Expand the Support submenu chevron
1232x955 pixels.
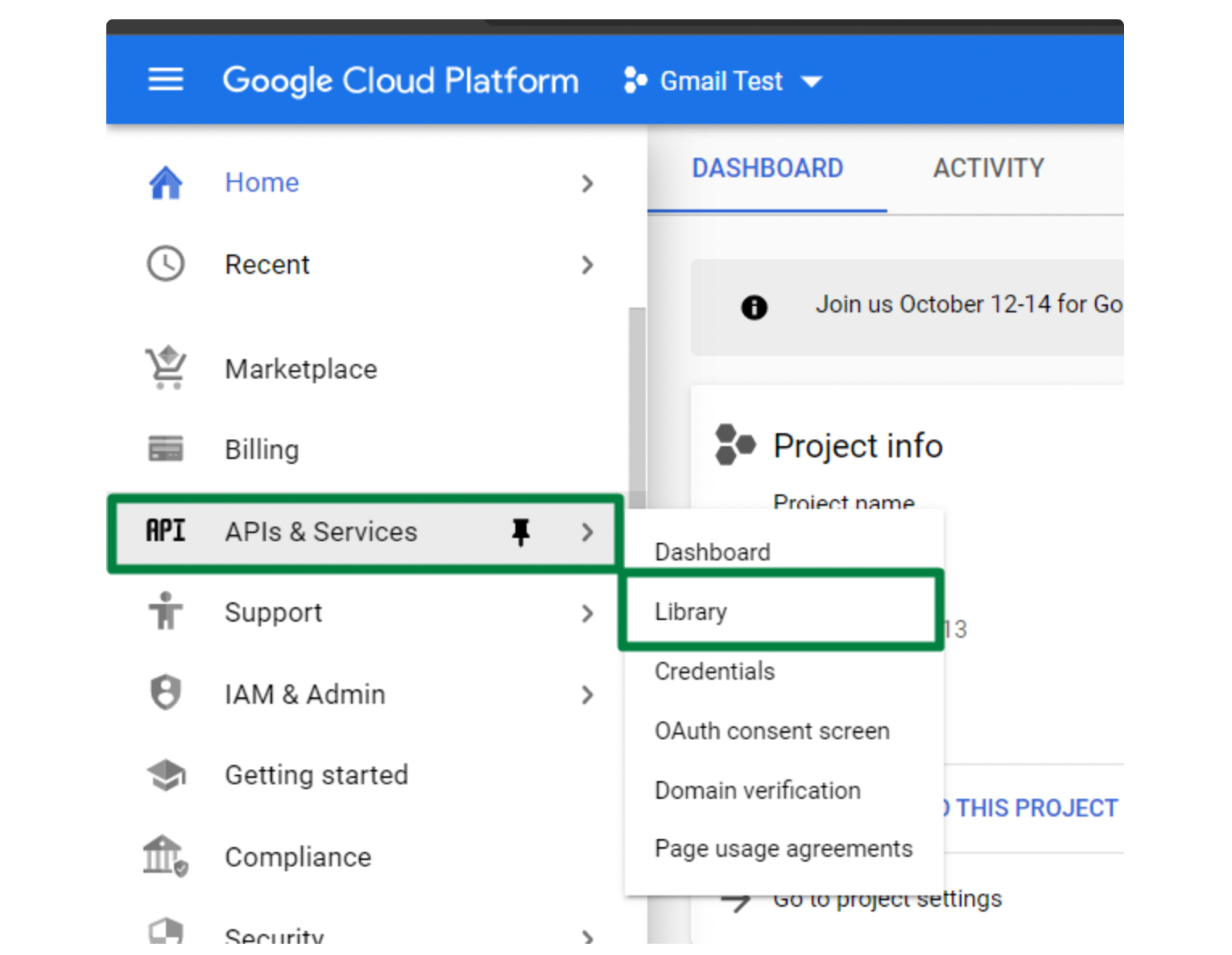pyautogui.click(x=588, y=614)
